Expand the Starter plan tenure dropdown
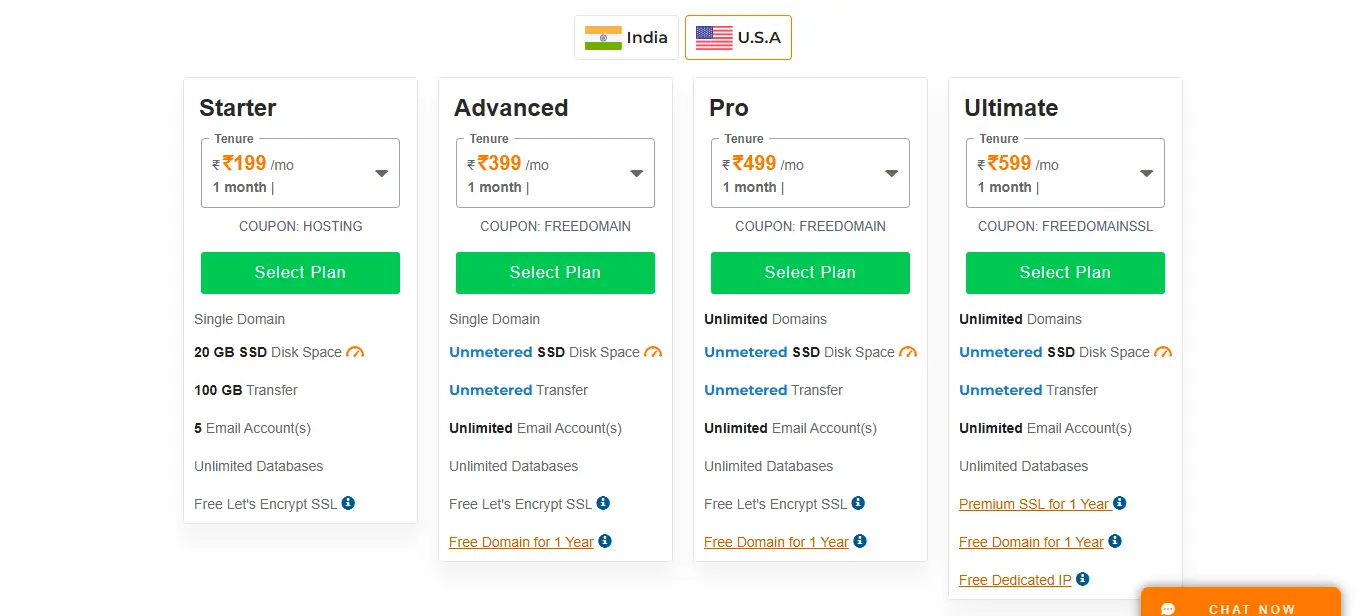This screenshot has width=1366, height=616. 381,172
